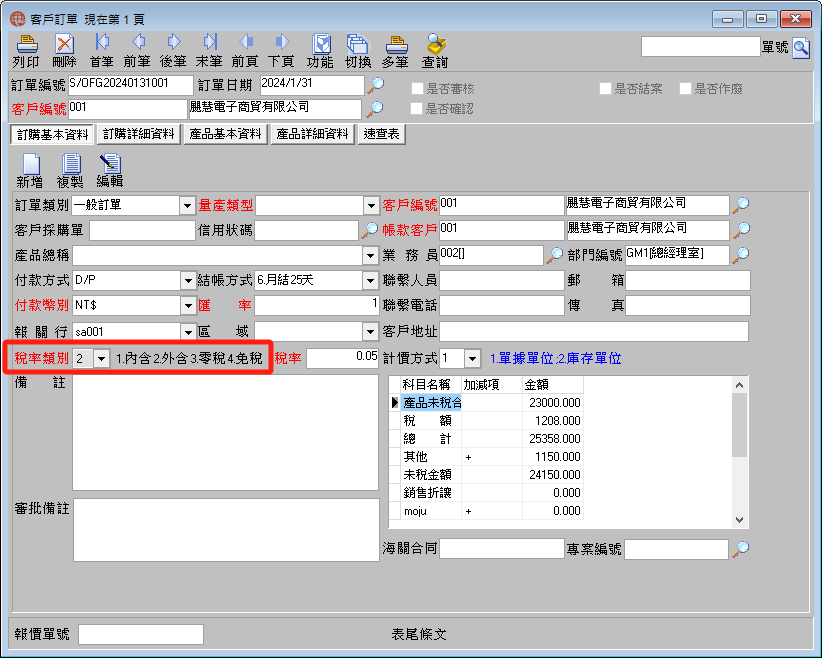Click the lookup icon beside 訂單日期
The width and height of the screenshot is (822, 658).
click(x=375, y=84)
